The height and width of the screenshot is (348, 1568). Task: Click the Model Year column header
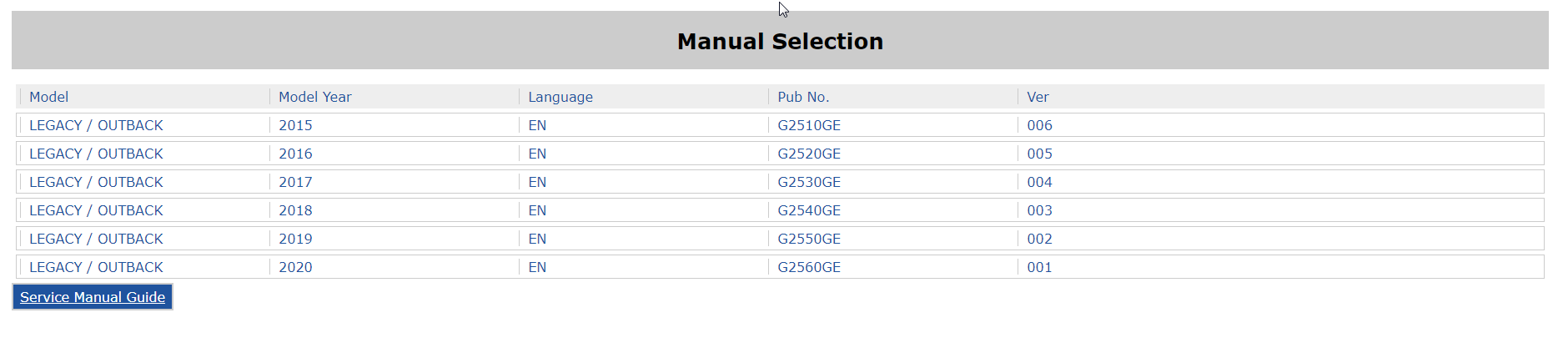315,97
